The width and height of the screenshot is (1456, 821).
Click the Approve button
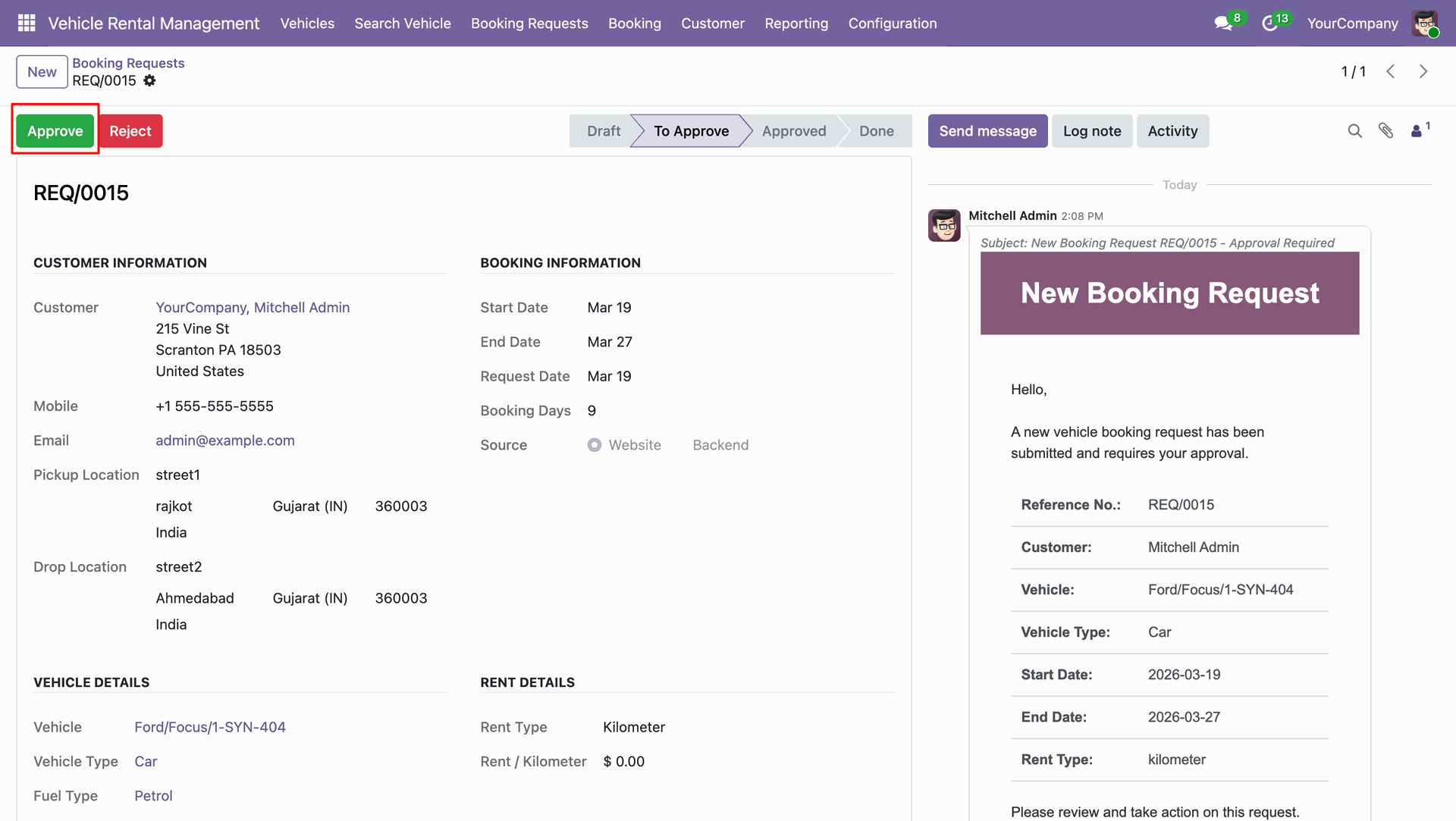click(x=55, y=131)
